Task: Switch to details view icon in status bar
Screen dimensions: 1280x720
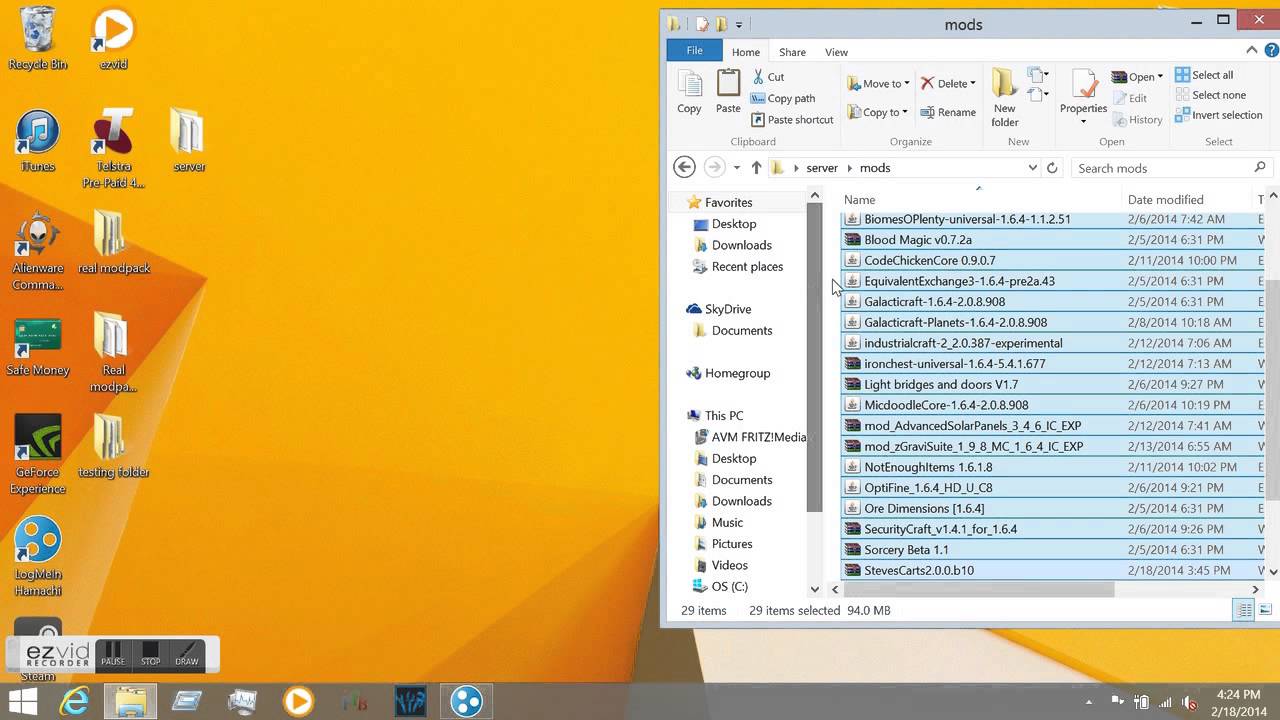Action: (x=1245, y=610)
